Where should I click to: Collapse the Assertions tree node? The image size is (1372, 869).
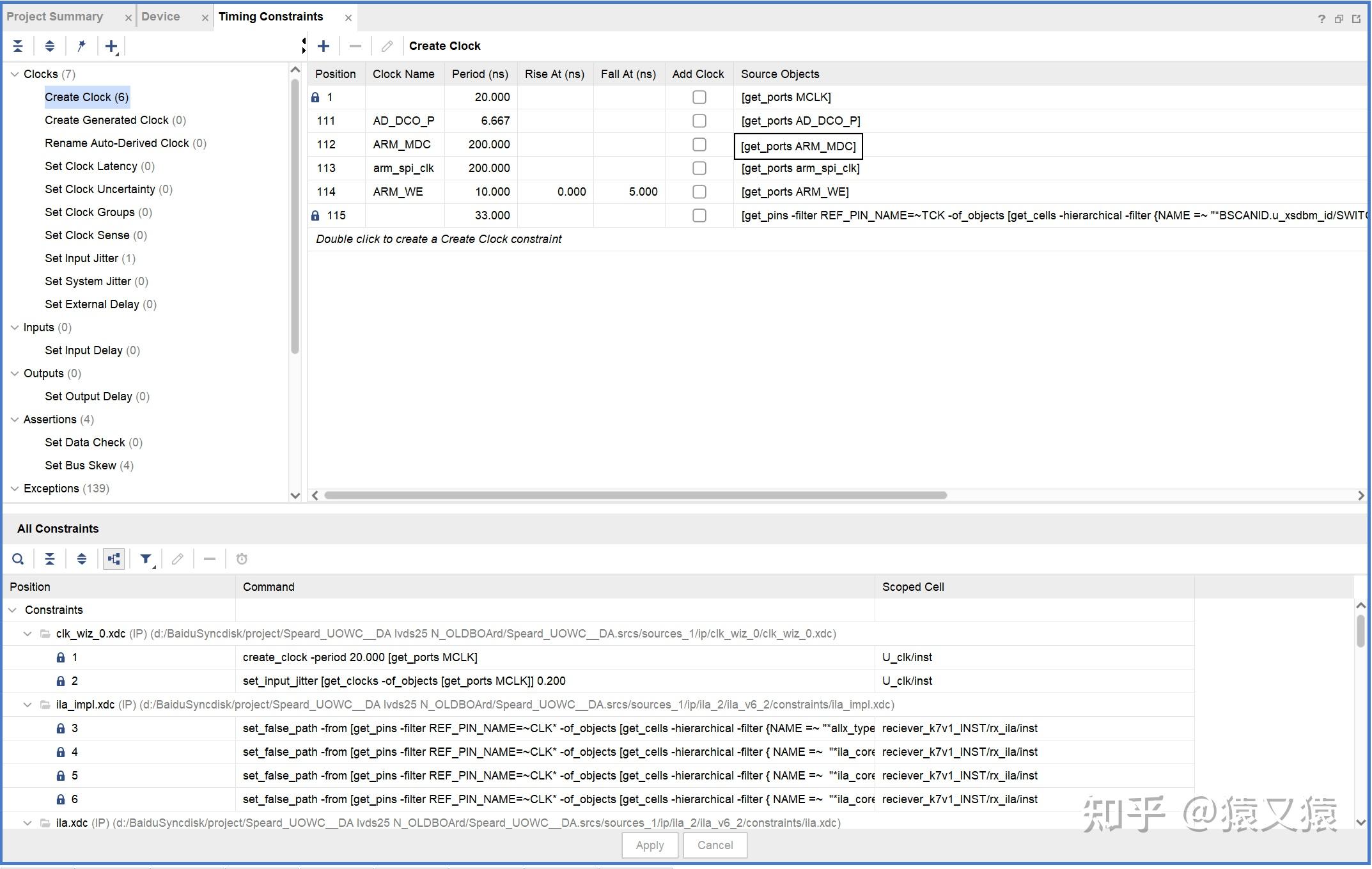15,419
